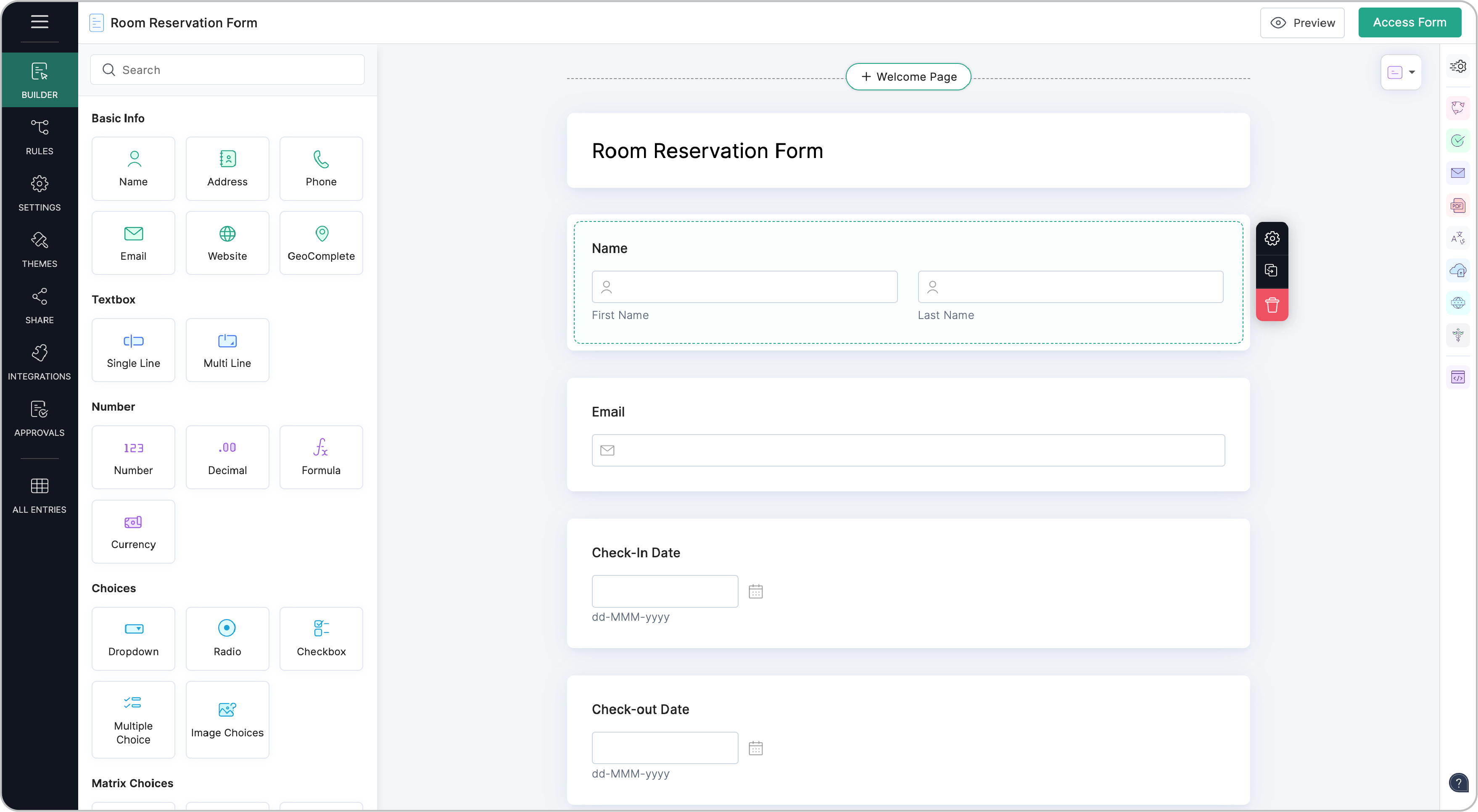Open the Themes section in sidebar
This screenshot has width=1478, height=812.
pyautogui.click(x=39, y=249)
